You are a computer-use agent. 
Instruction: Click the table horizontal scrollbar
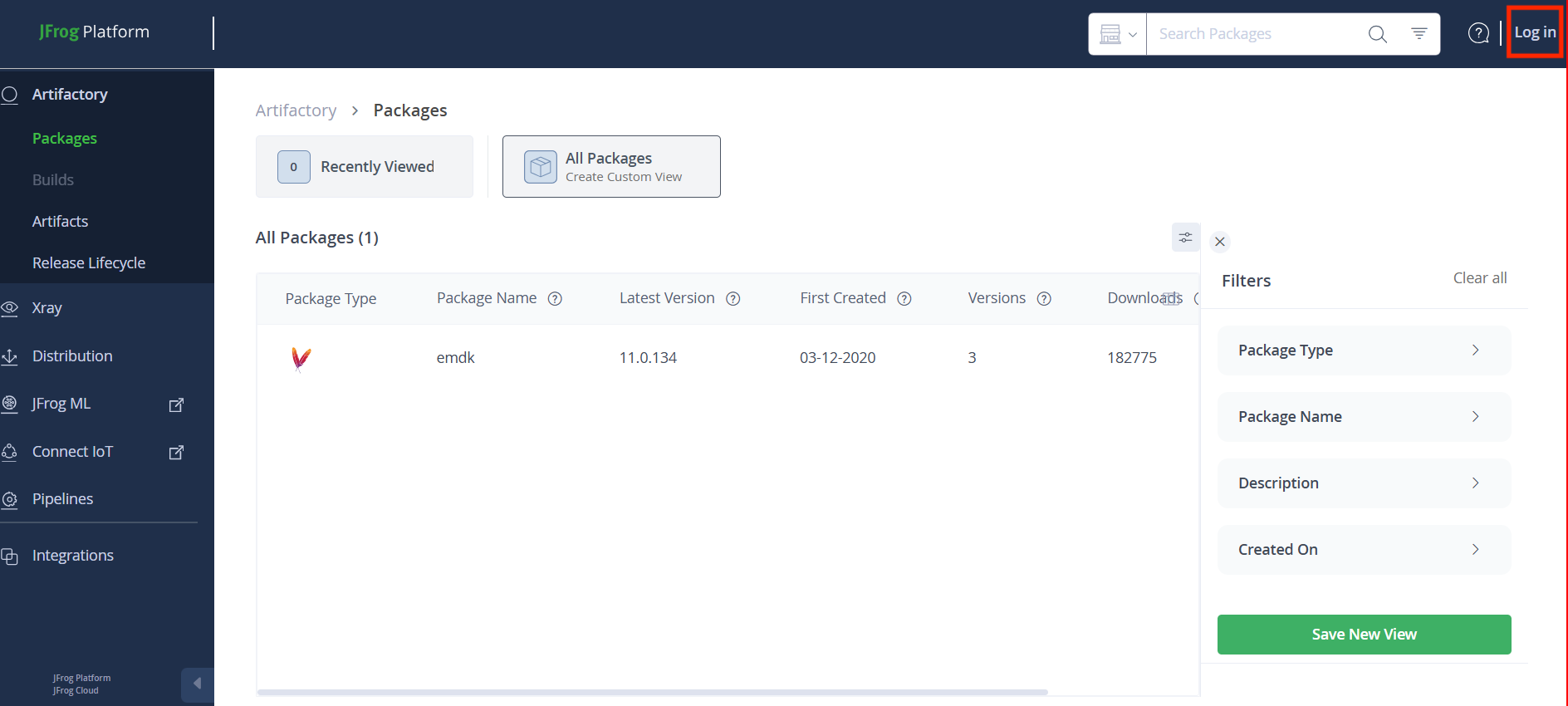652,692
